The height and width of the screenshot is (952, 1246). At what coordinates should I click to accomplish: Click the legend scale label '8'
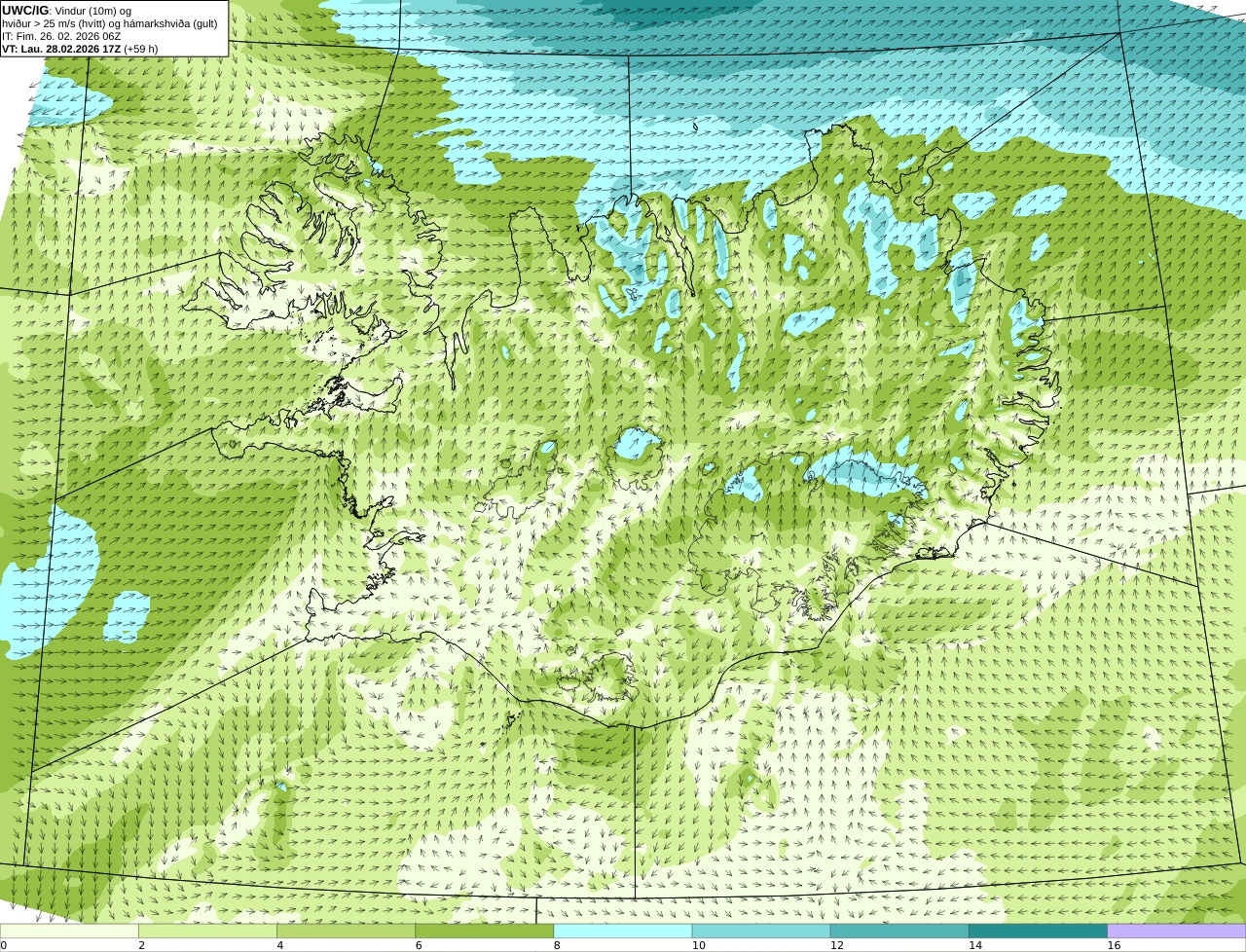click(x=557, y=945)
